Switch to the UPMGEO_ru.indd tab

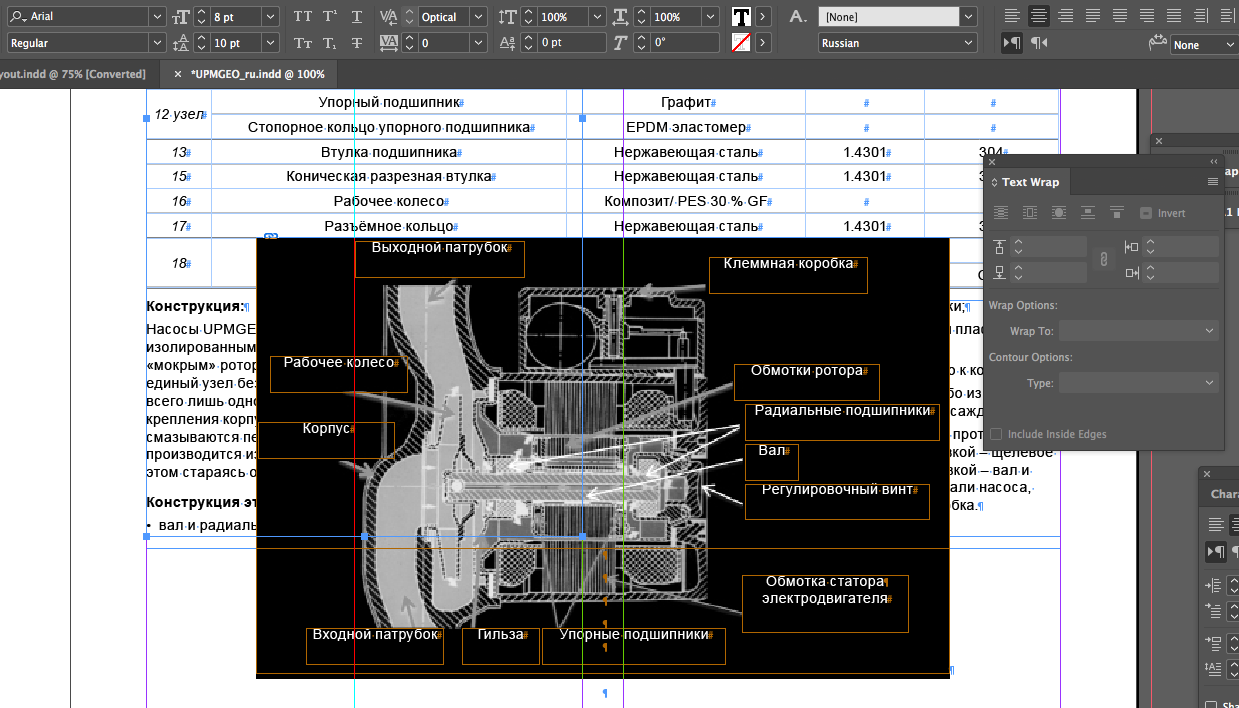tap(257, 74)
